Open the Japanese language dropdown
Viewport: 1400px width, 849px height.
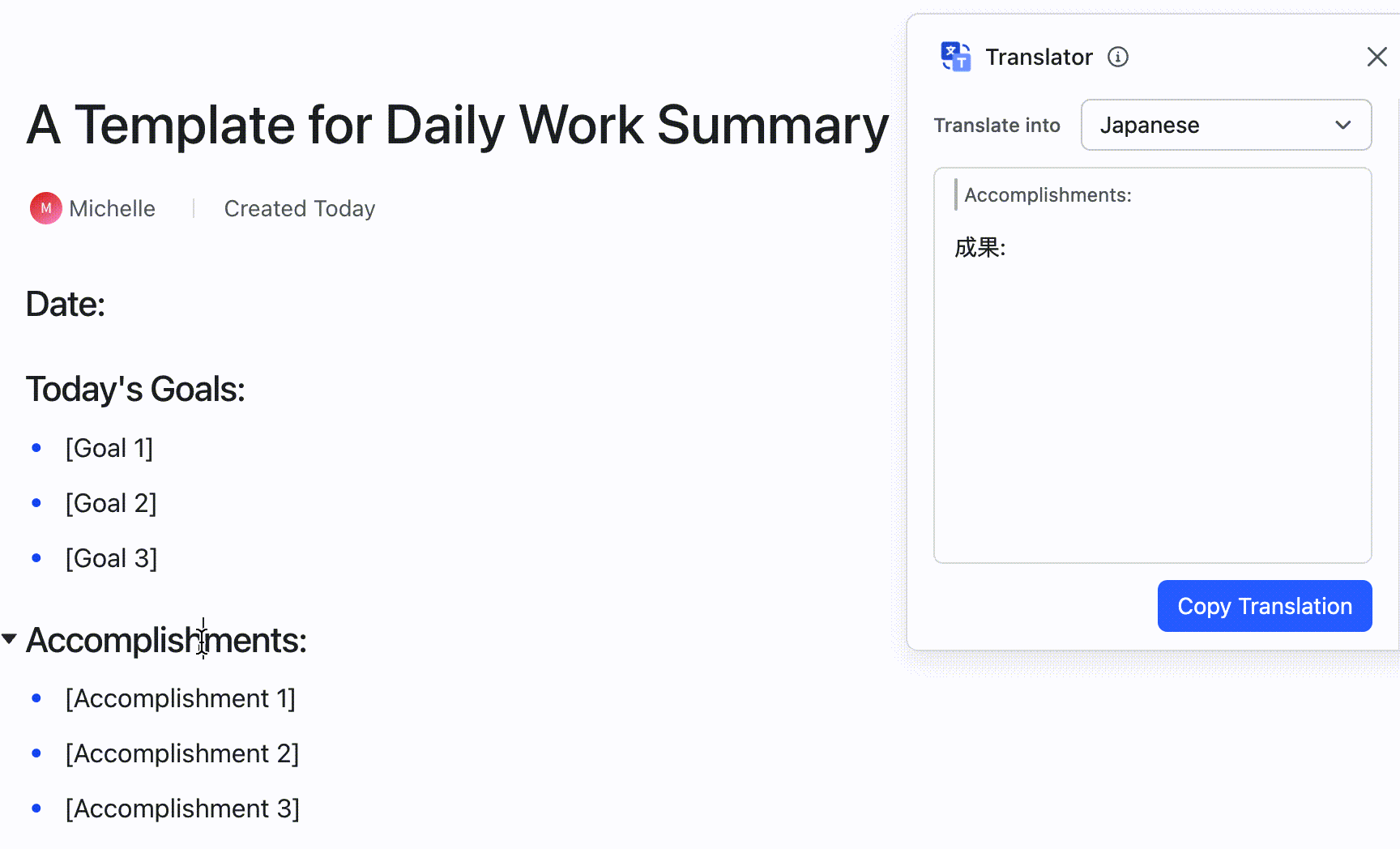[1225, 125]
